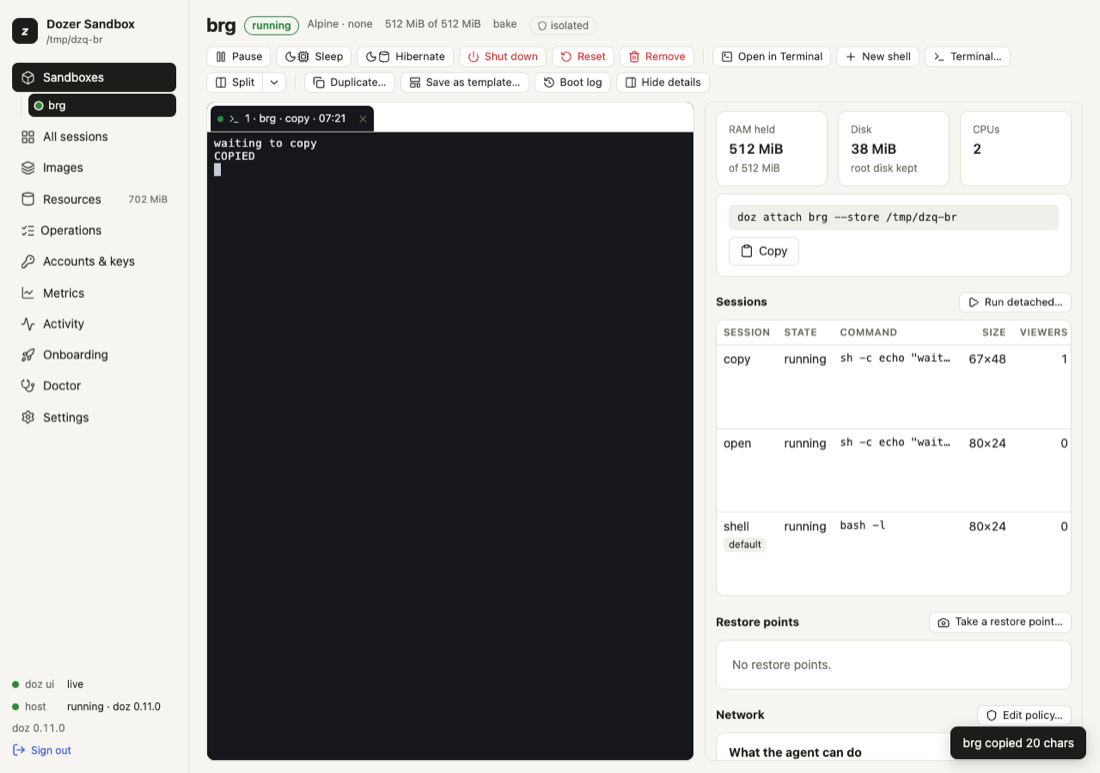Click the isolated badge

coord(563,26)
